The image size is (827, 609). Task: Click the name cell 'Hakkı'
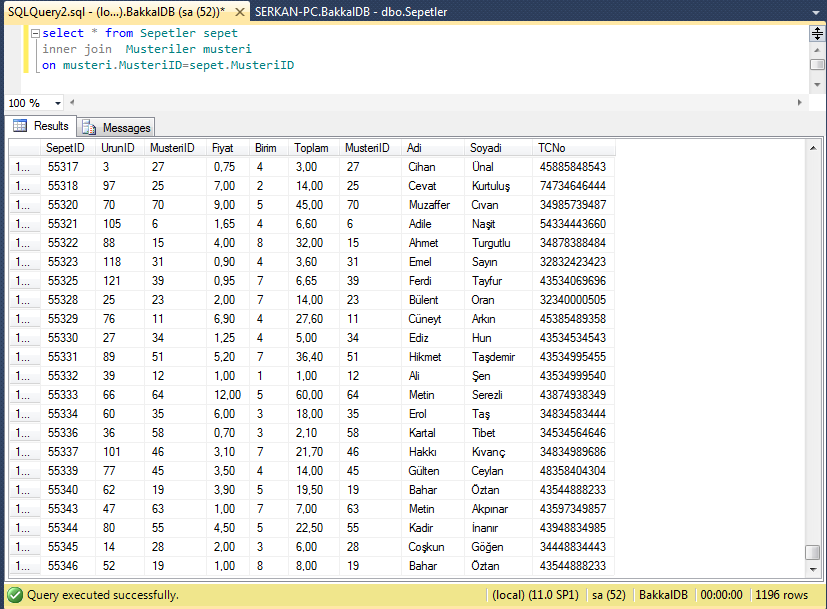coord(433,452)
